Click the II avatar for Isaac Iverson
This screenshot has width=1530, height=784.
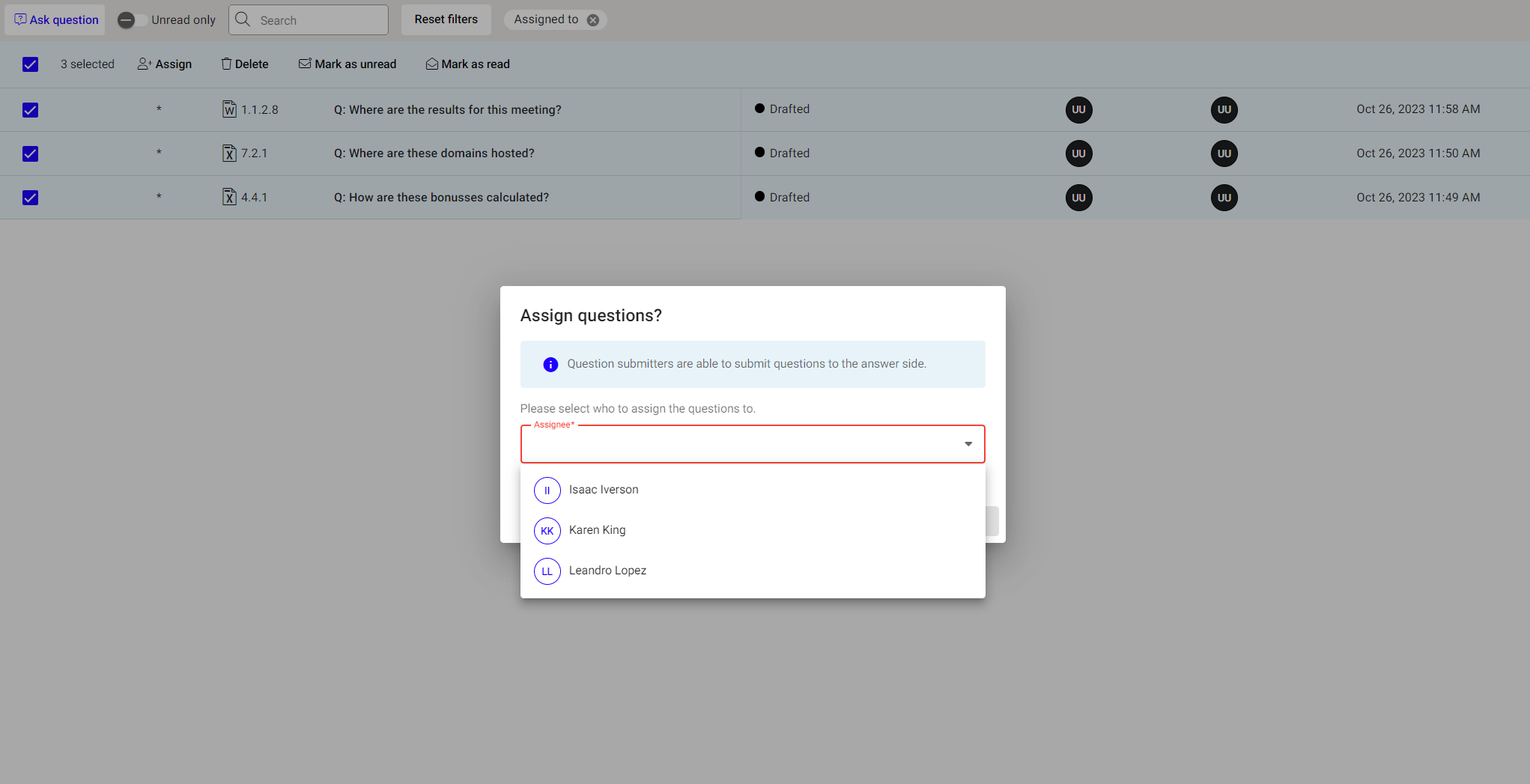point(547,490)
